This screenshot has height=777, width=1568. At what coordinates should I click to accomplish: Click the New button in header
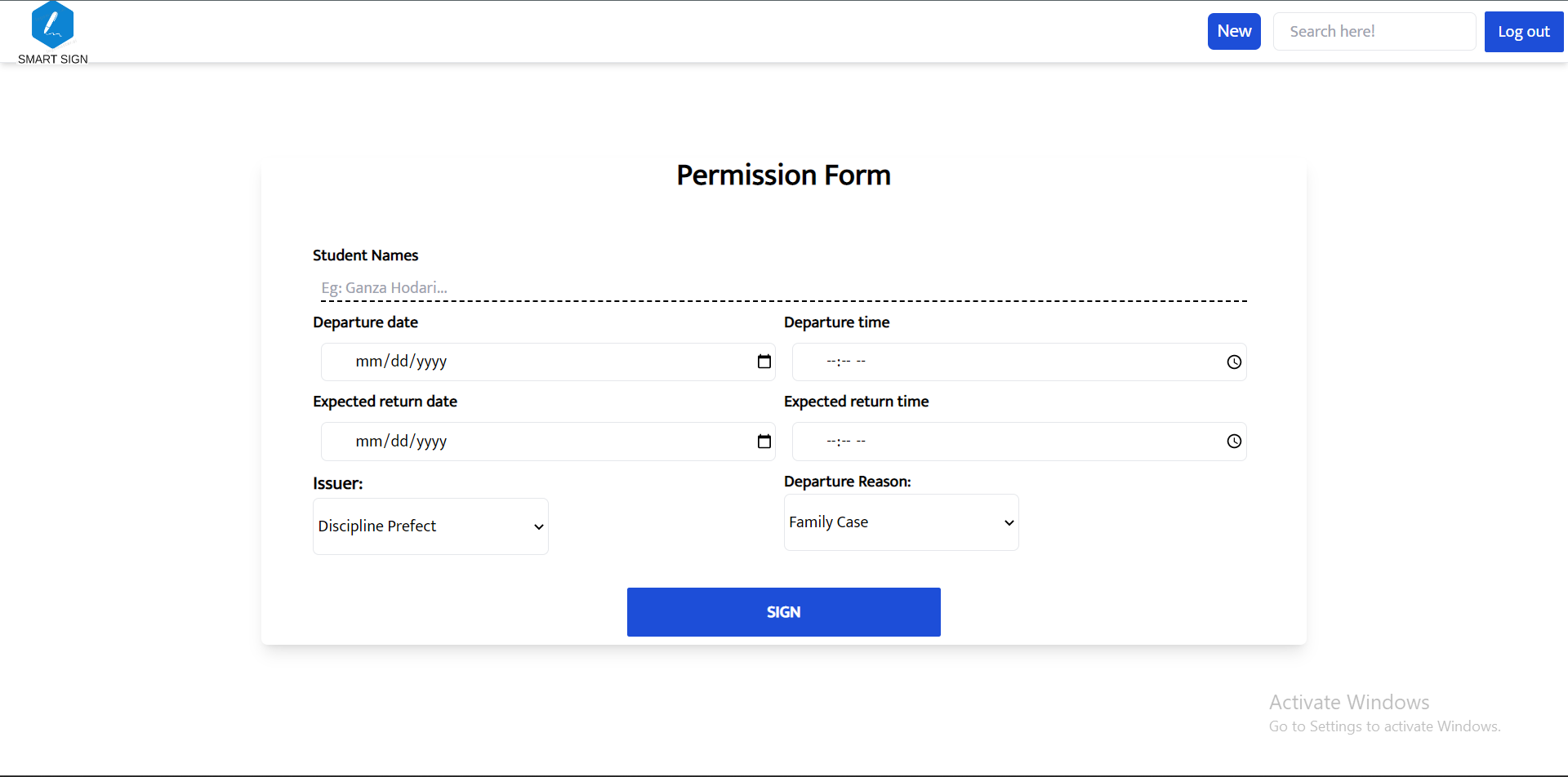1234,31
